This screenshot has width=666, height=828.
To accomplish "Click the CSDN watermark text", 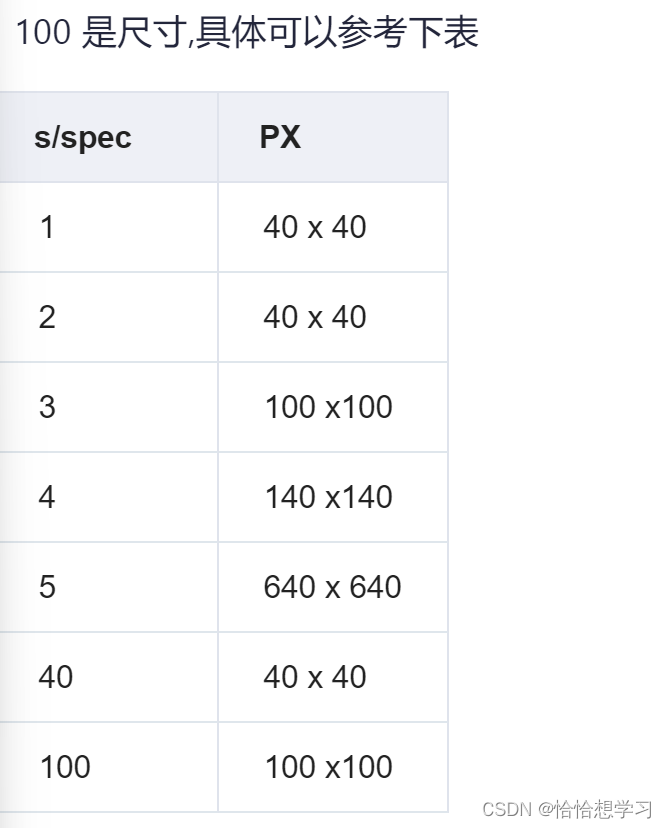I will [507, 808].
